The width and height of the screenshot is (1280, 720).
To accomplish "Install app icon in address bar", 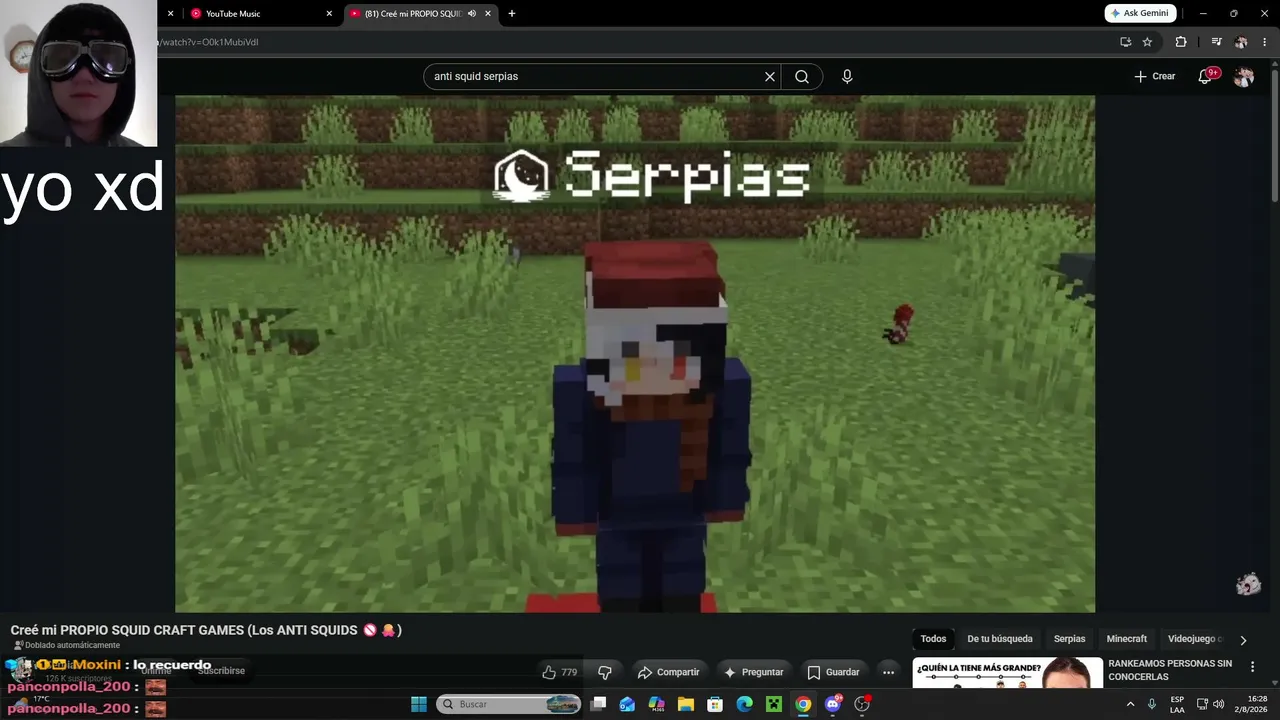I will [1125, 42].
